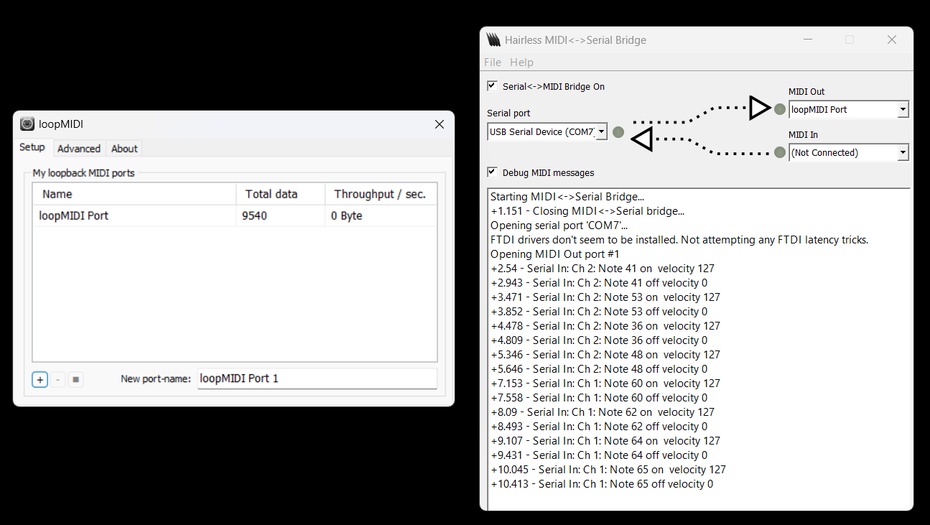The image size is (930, 525).
Task: Click the log line 'Note 64 off velocity 0'
Action: pyautogui.click(x=599, y=455)
